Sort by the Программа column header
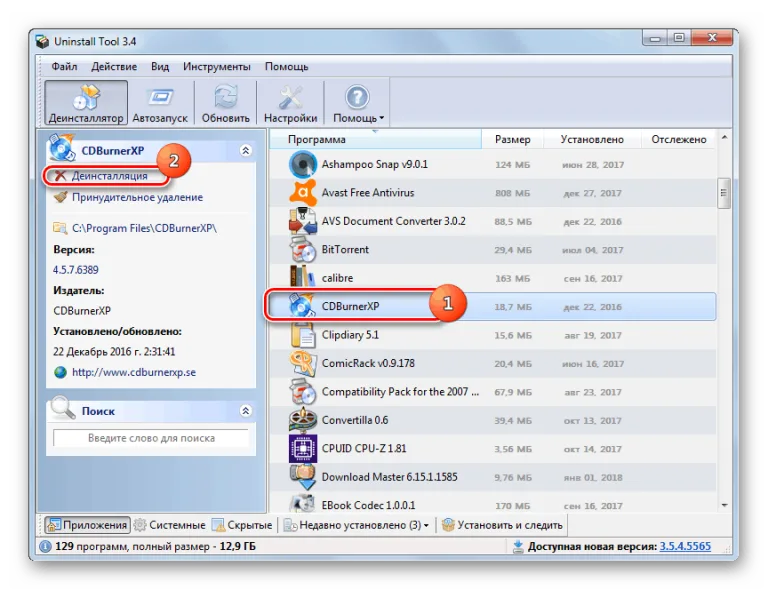768x590 pixels. point(375,140)
